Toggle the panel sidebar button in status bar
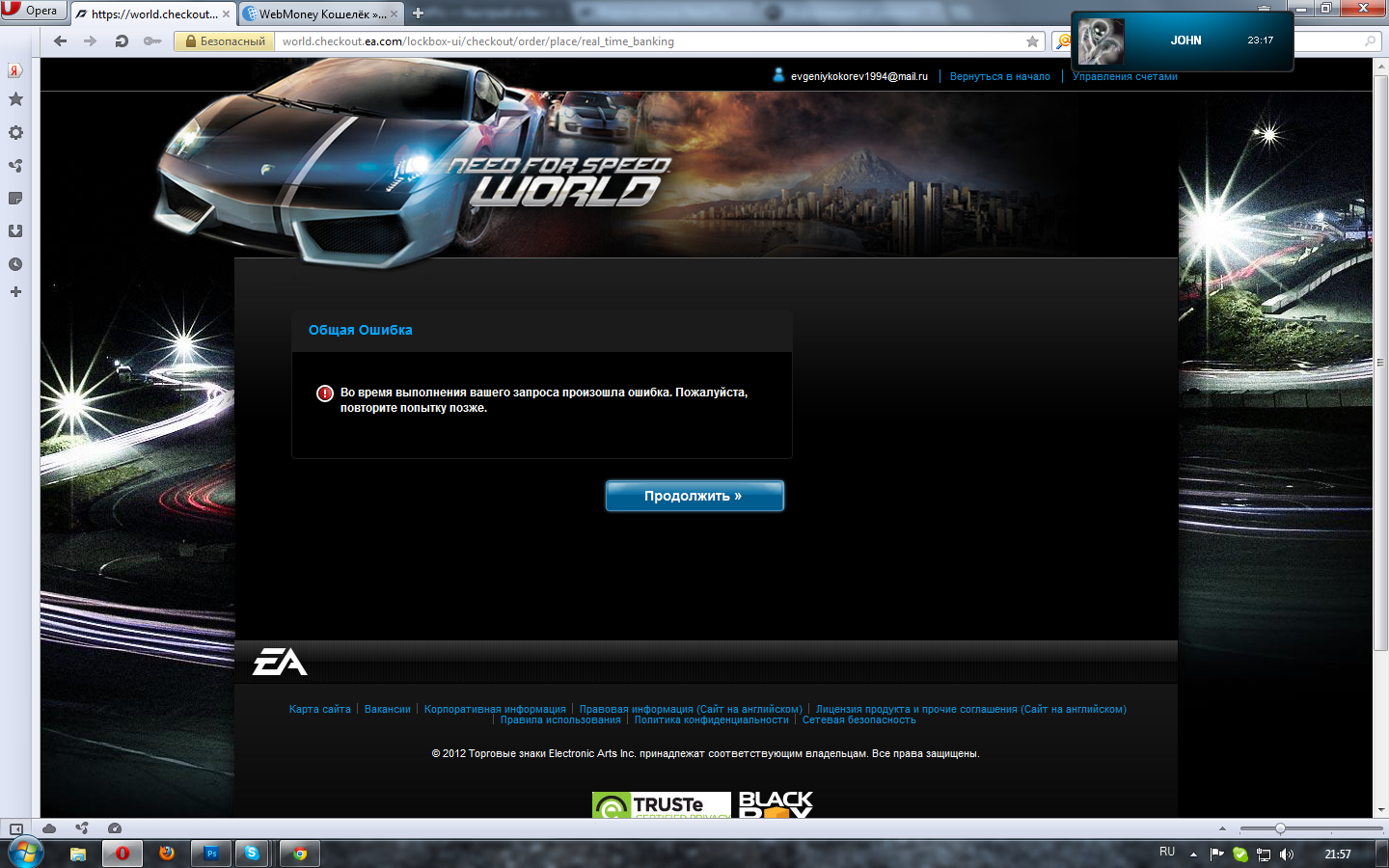This screenshot has width=1389, height=868. click(15, 828)
